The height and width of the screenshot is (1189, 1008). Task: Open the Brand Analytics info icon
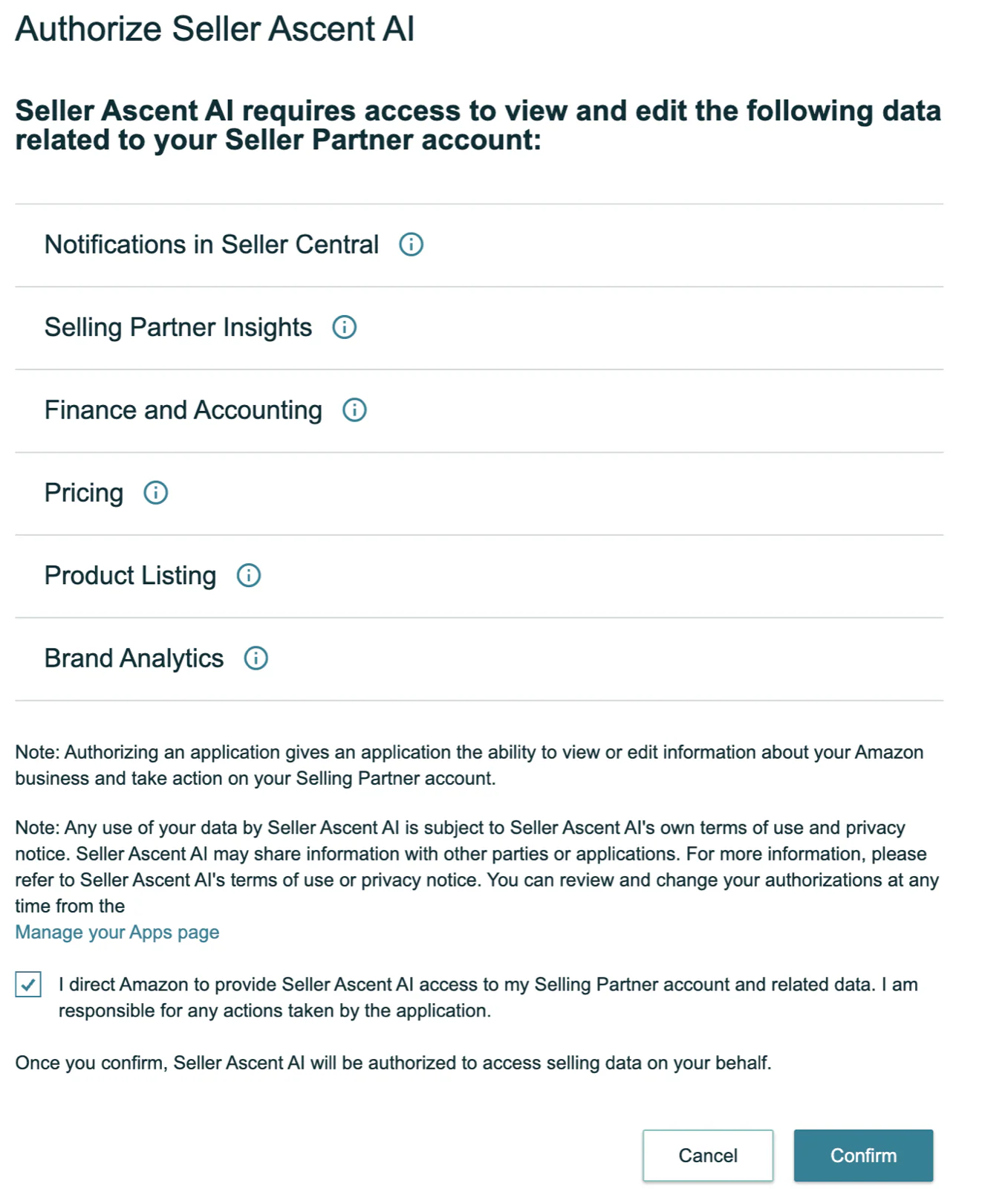point(256,658)
